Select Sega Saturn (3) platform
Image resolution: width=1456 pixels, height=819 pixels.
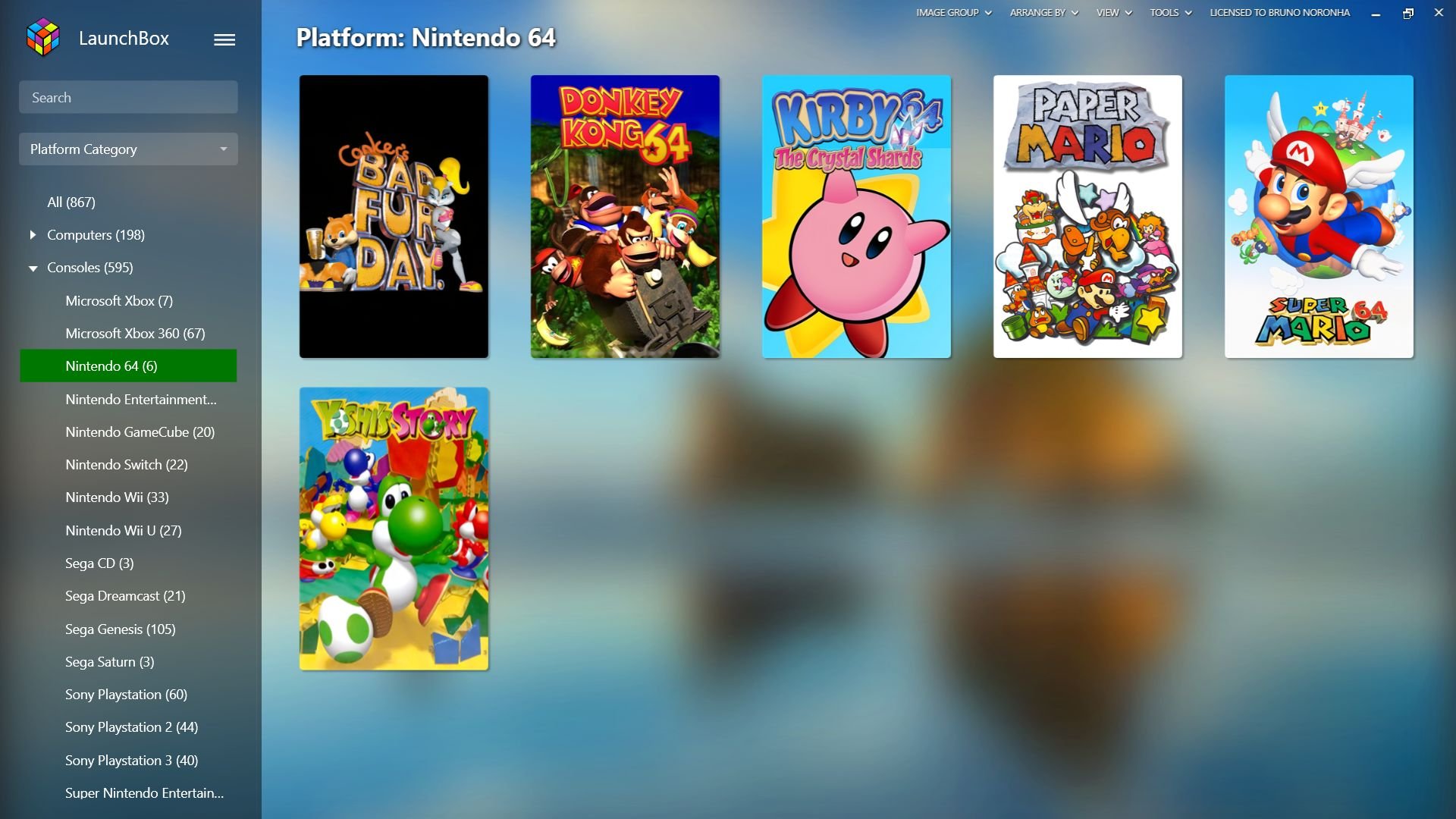point(110,661)
